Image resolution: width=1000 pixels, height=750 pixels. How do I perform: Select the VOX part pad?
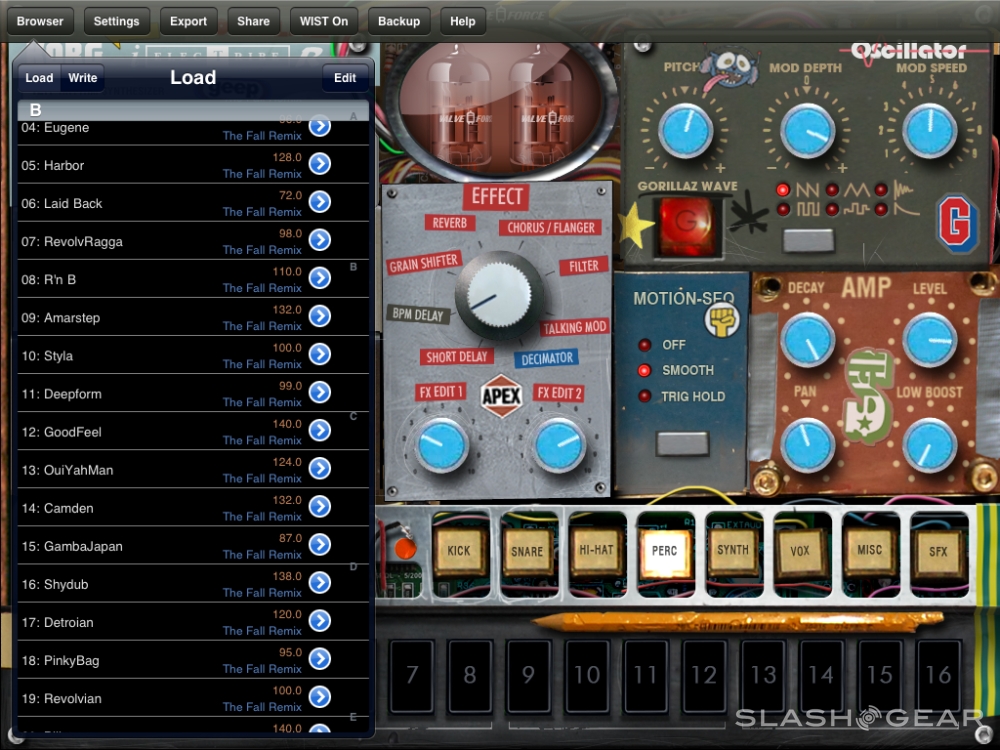click(x=801, y=551)
